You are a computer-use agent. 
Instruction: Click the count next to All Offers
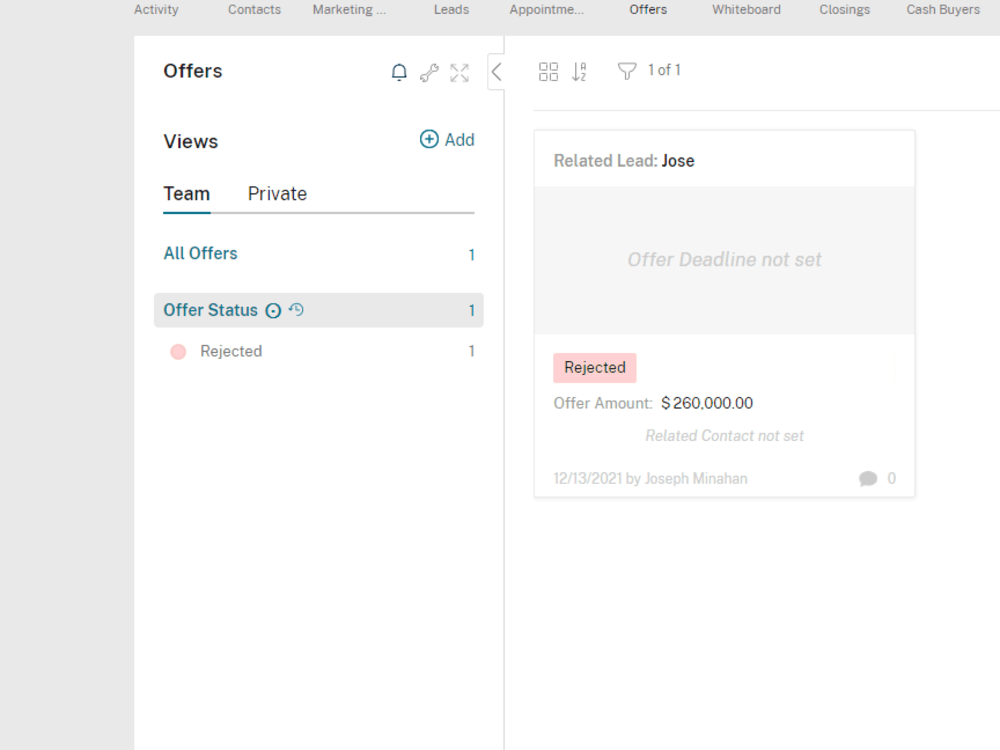[472, 255]
